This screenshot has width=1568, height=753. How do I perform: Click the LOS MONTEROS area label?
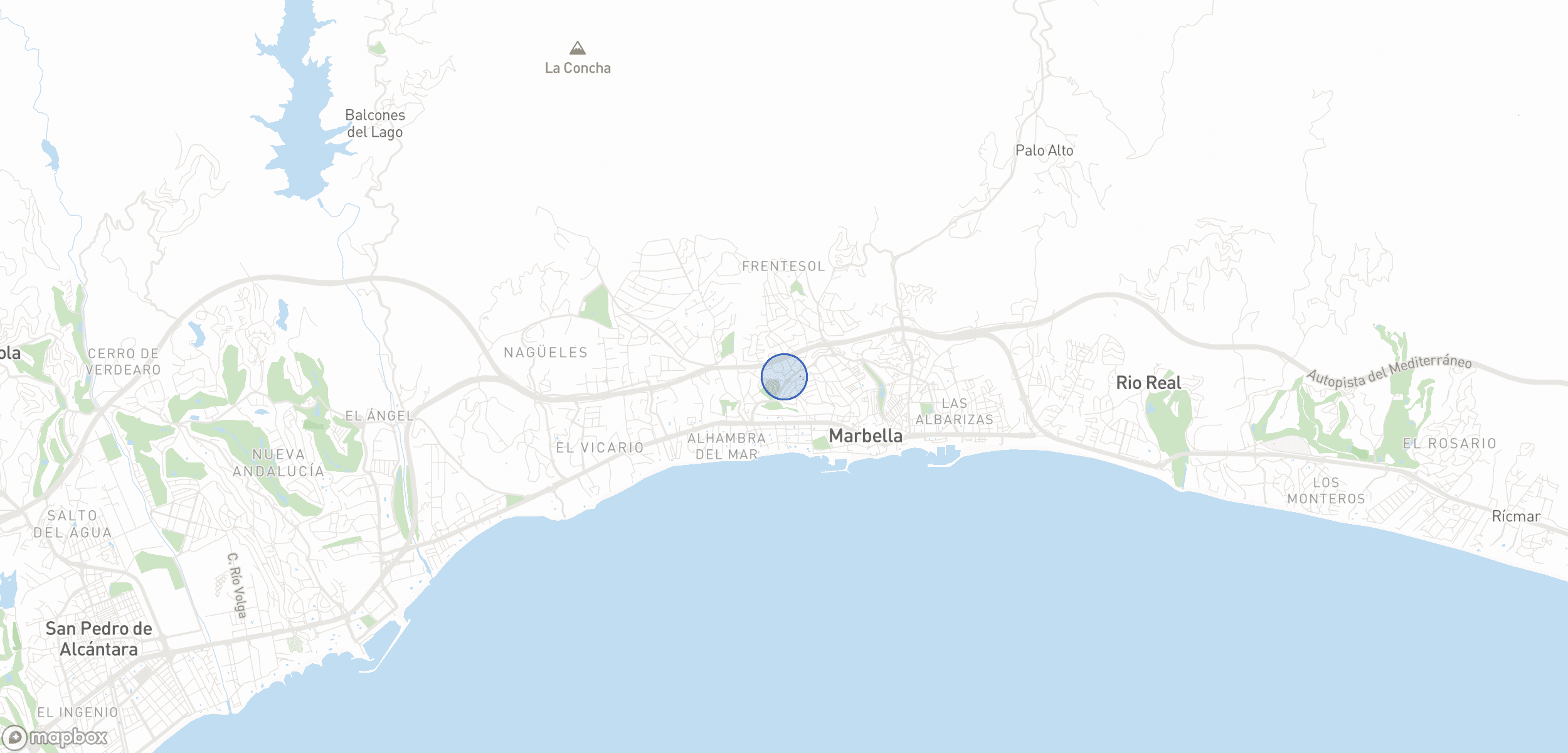point(1326,491)
